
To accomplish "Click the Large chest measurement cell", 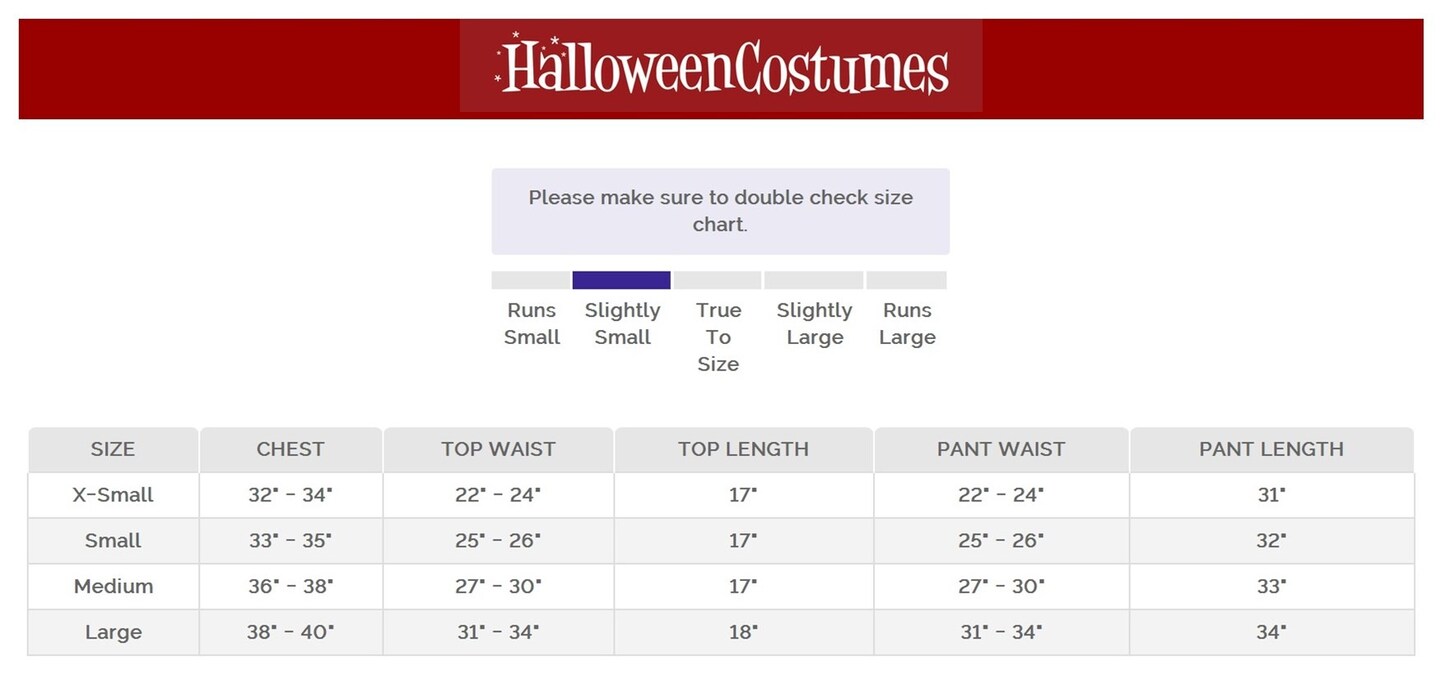I will [x=290, y=633].
